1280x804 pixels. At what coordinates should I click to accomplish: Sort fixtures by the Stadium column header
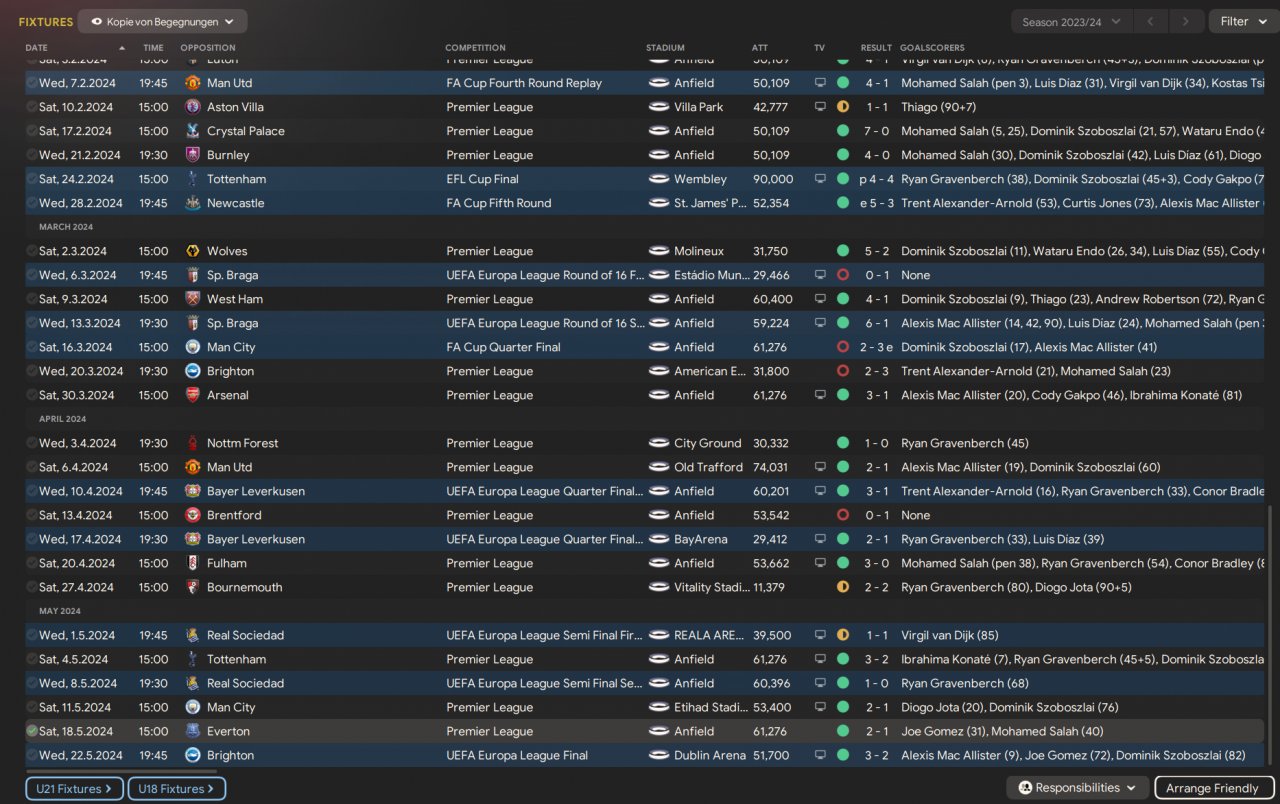pyautogui.click(x=666, y=48)
